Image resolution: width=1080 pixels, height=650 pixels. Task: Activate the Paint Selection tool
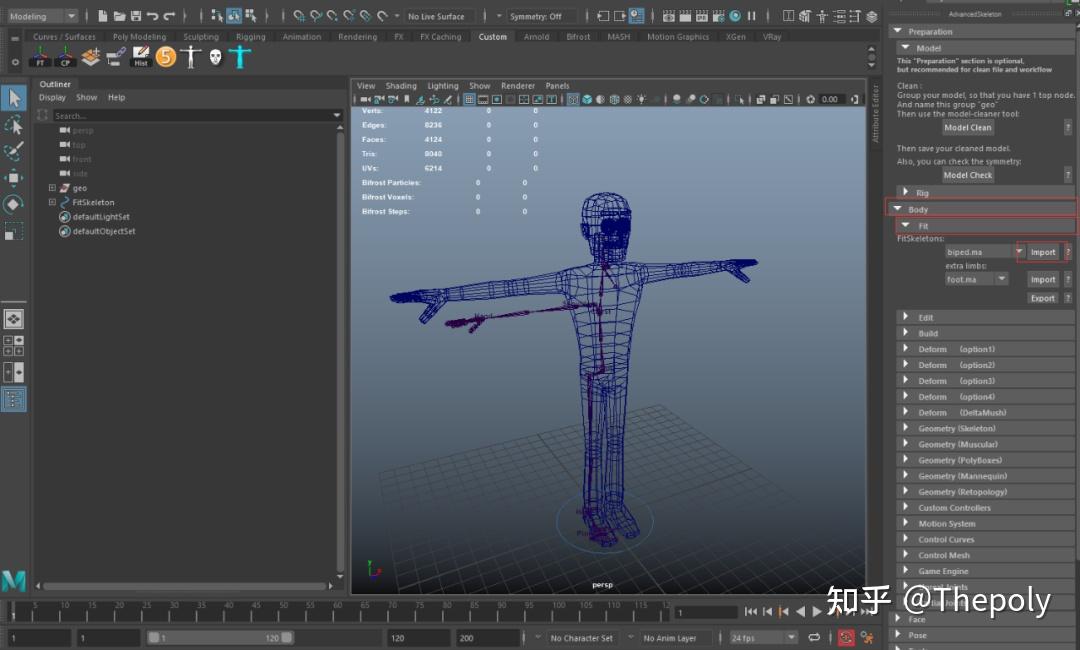[14, 151]
